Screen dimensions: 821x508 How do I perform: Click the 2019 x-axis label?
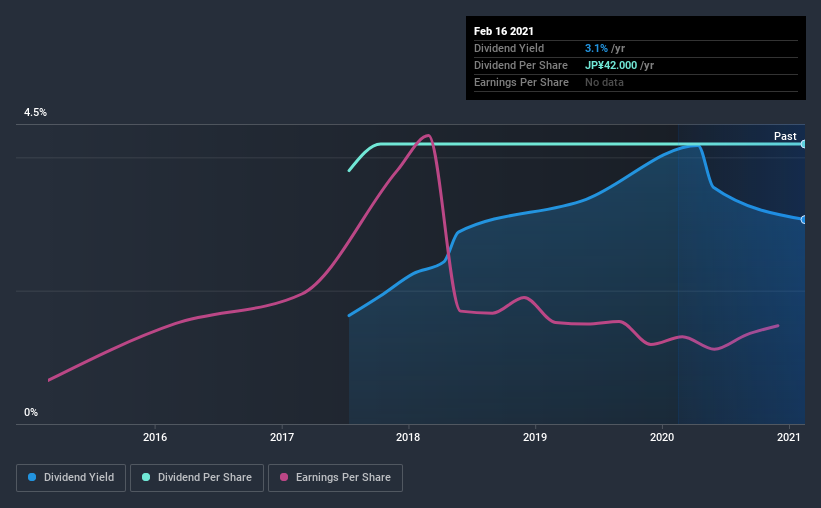coord(535,437)
